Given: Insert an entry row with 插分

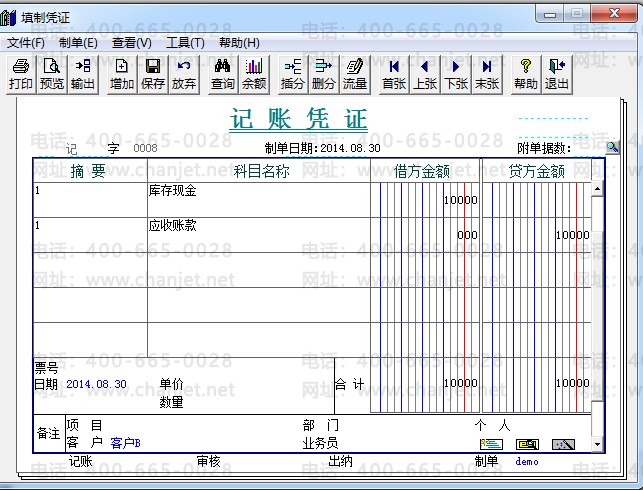Looking at the screenshot, I should (x=293, y=74).
